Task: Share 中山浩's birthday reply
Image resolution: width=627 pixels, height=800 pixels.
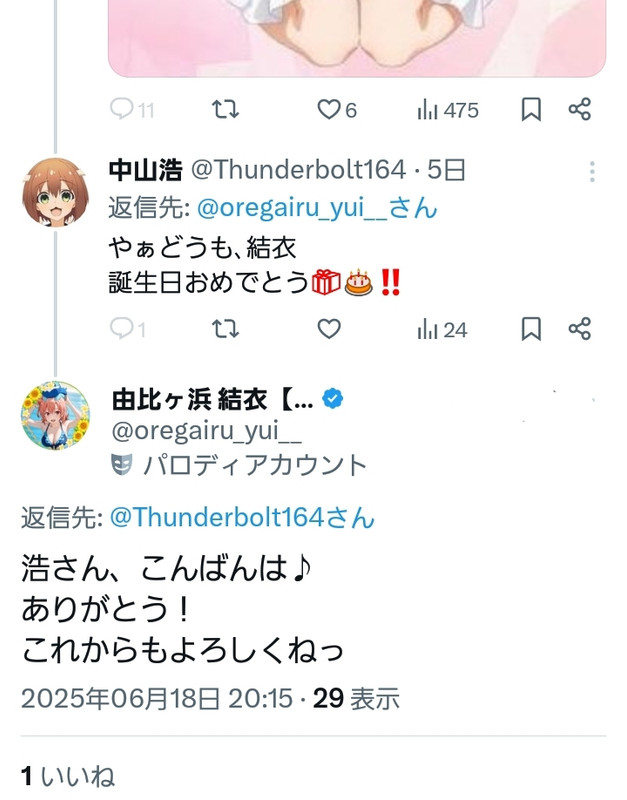Action: point(580,329)
